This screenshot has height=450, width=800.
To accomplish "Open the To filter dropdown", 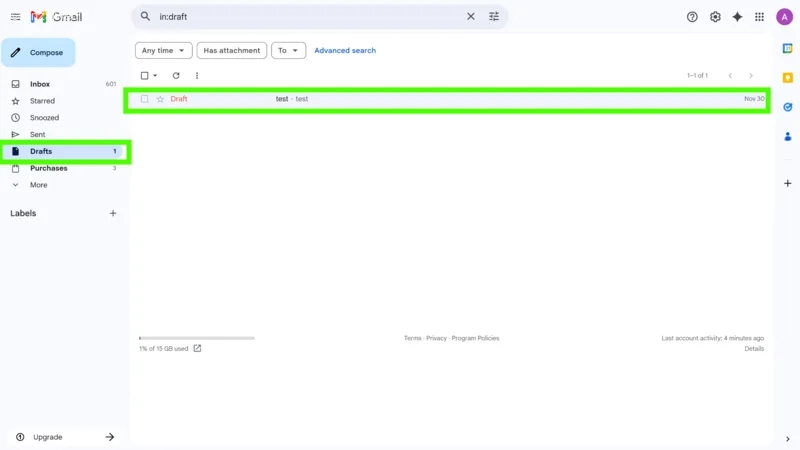I will coord(289,50).
